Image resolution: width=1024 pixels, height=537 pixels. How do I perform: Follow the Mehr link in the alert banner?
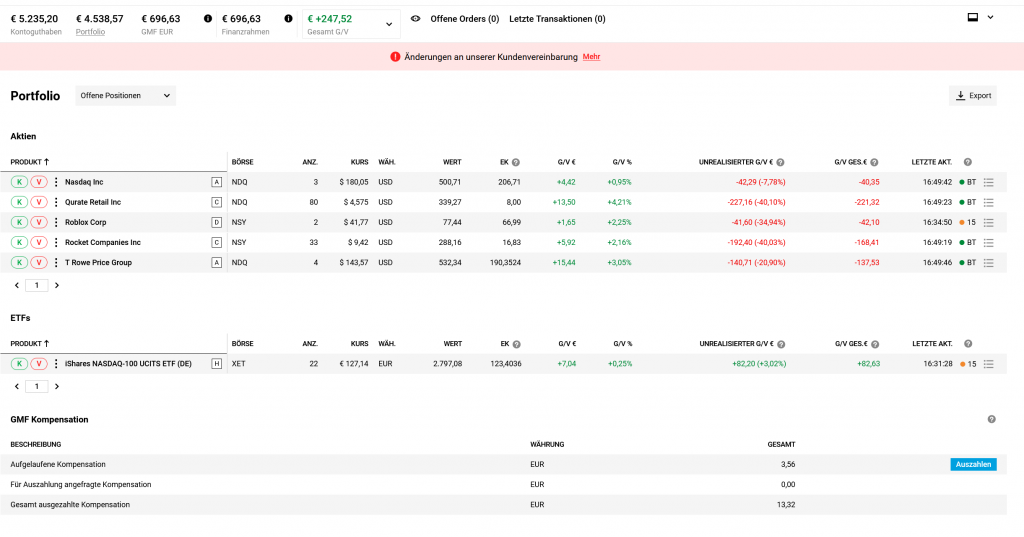click(x=591, y=57)
